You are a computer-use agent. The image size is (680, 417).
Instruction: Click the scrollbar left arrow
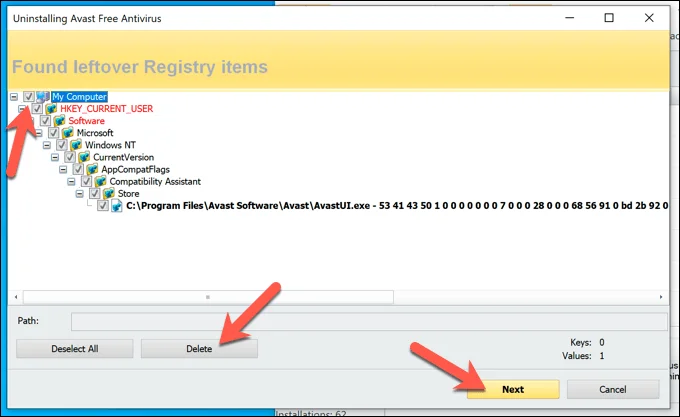(x=16, y=297)
